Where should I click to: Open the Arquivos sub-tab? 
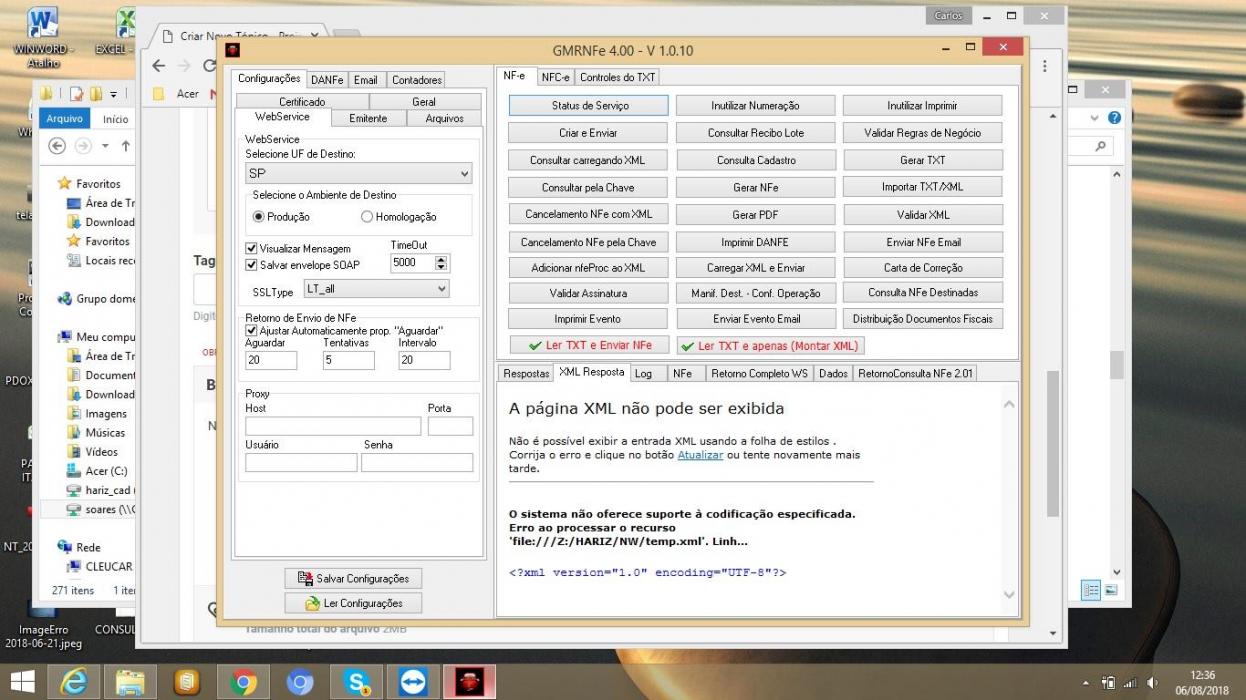(444, 118)
